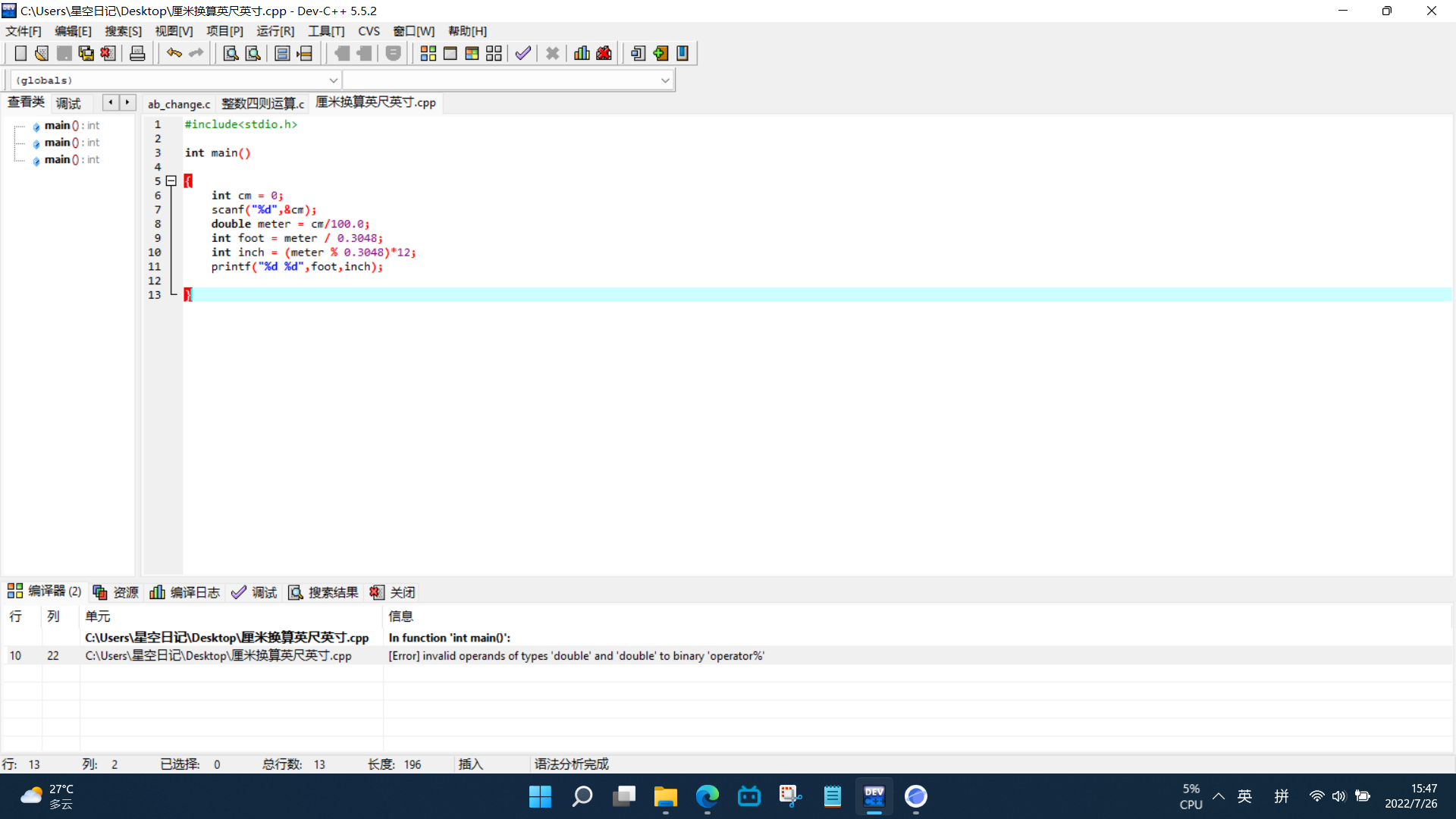Open the 项目[P] menu

coord(224,31)
